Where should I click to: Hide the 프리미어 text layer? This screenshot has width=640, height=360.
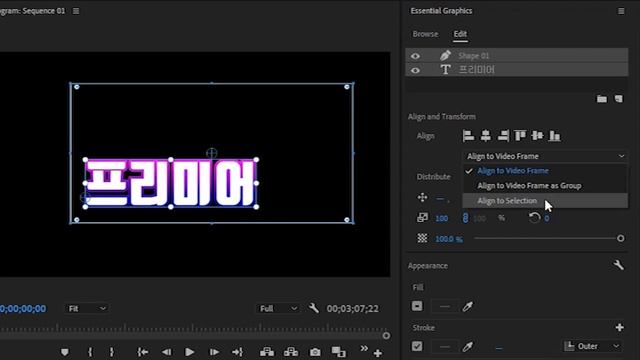point(415,70)
